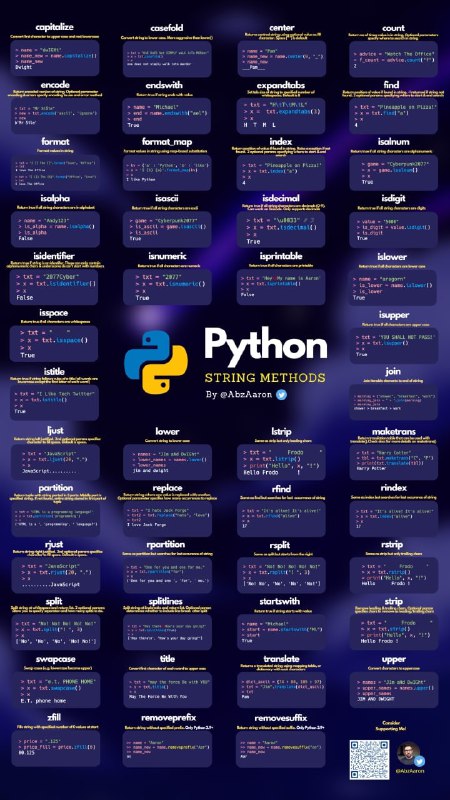Select the capitalize method heading
The image size is (450, 800).
tap(55, 28)
